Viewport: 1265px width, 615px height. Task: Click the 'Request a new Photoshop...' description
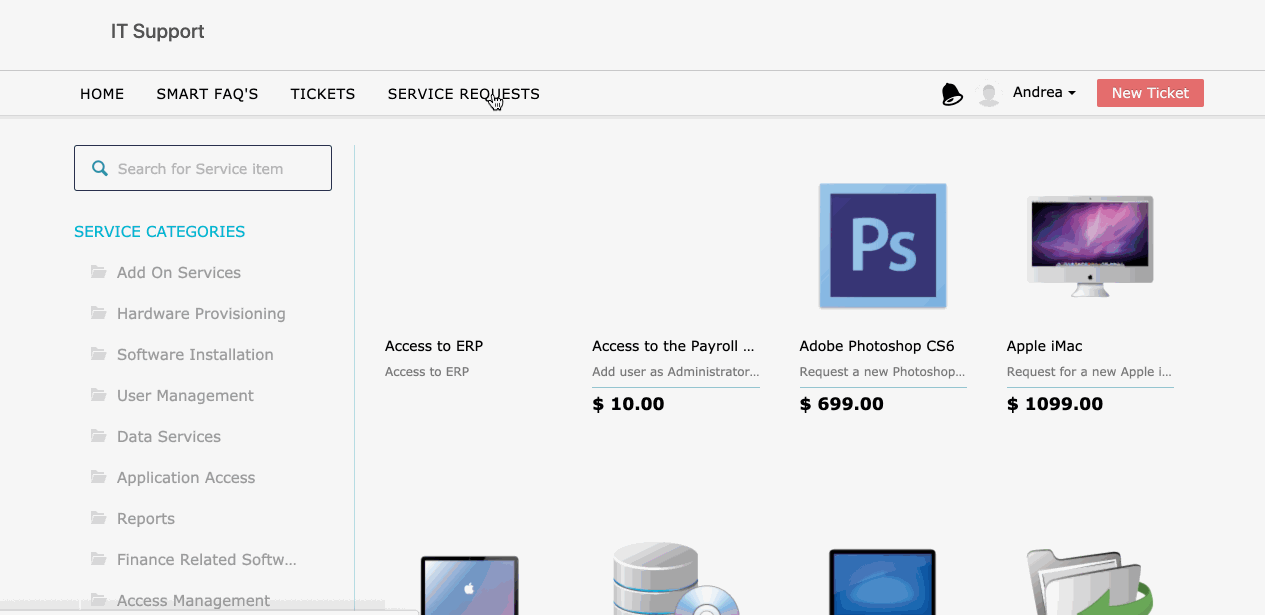(x=882, y=371)
